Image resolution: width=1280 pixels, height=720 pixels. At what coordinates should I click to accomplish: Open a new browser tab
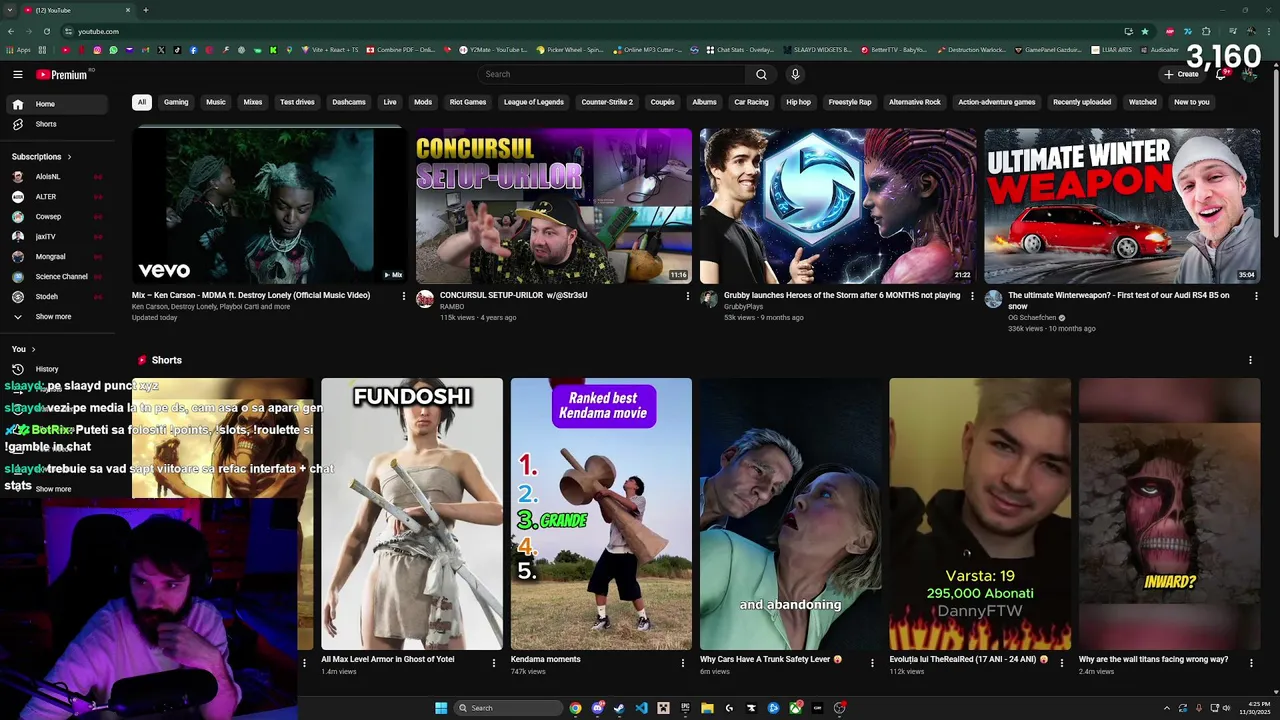point(145,10)
